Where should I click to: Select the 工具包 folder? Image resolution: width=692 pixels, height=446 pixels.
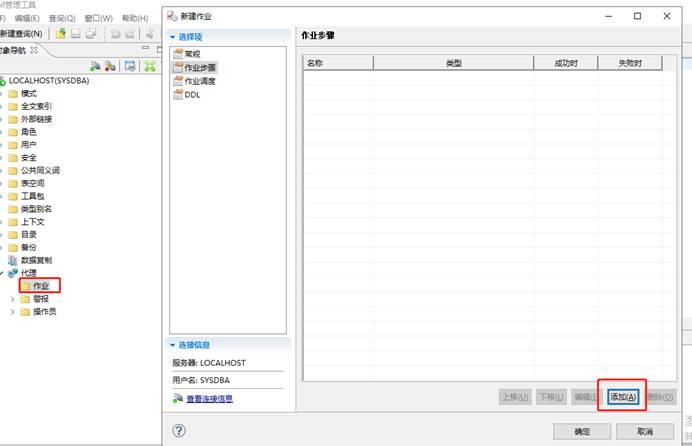33,196
